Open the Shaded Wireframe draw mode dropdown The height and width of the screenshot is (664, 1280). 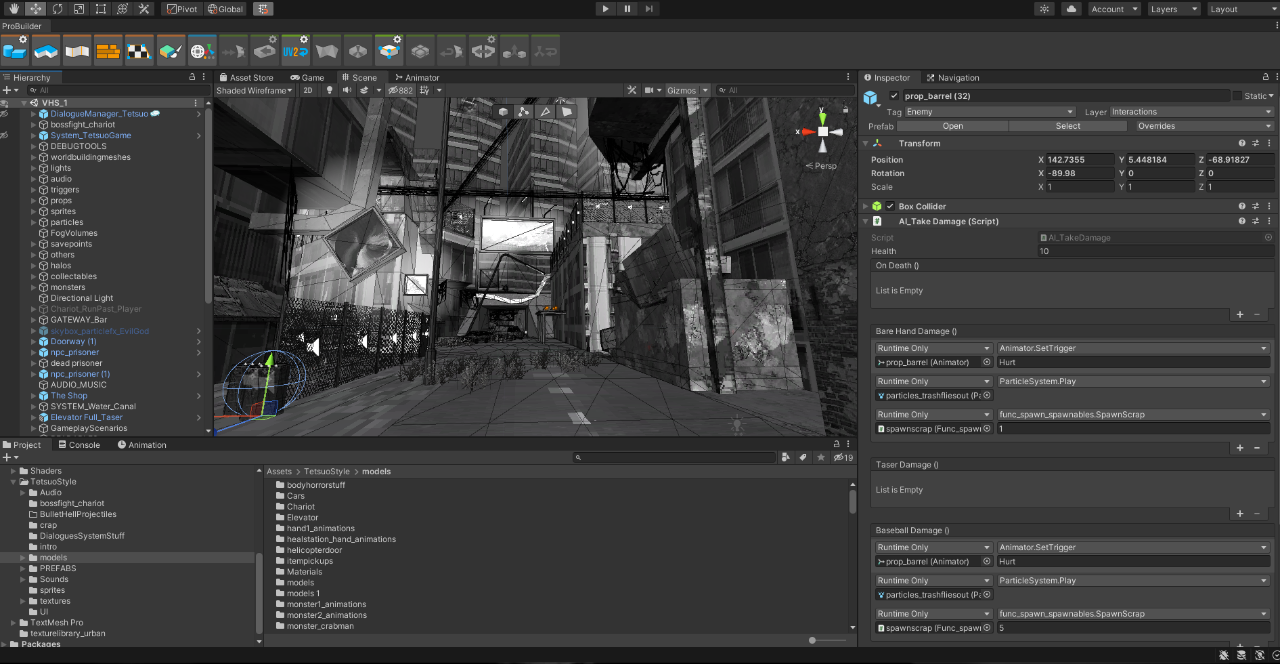255,90
